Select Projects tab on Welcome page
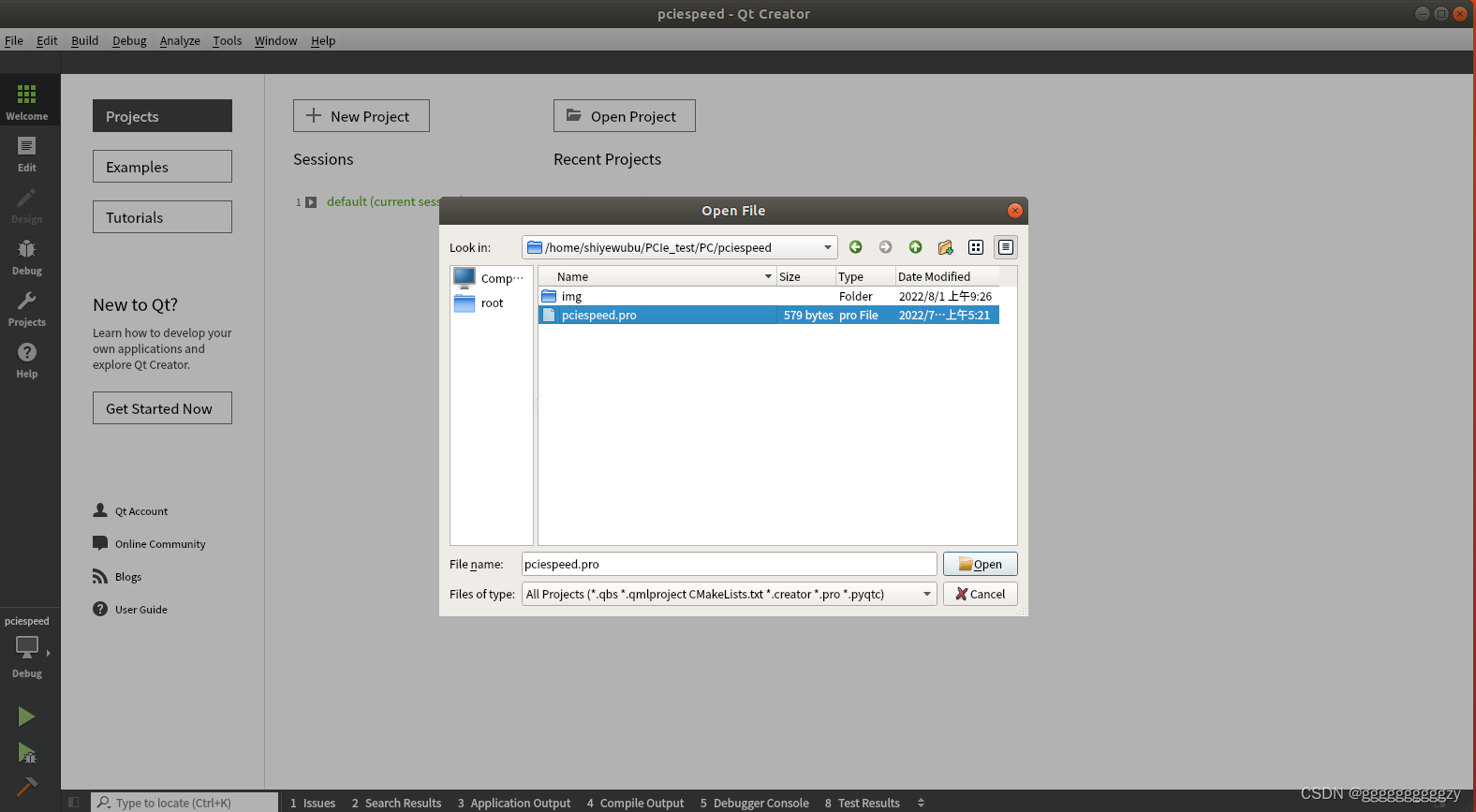The image size is (1476, 812). point(162,116)
